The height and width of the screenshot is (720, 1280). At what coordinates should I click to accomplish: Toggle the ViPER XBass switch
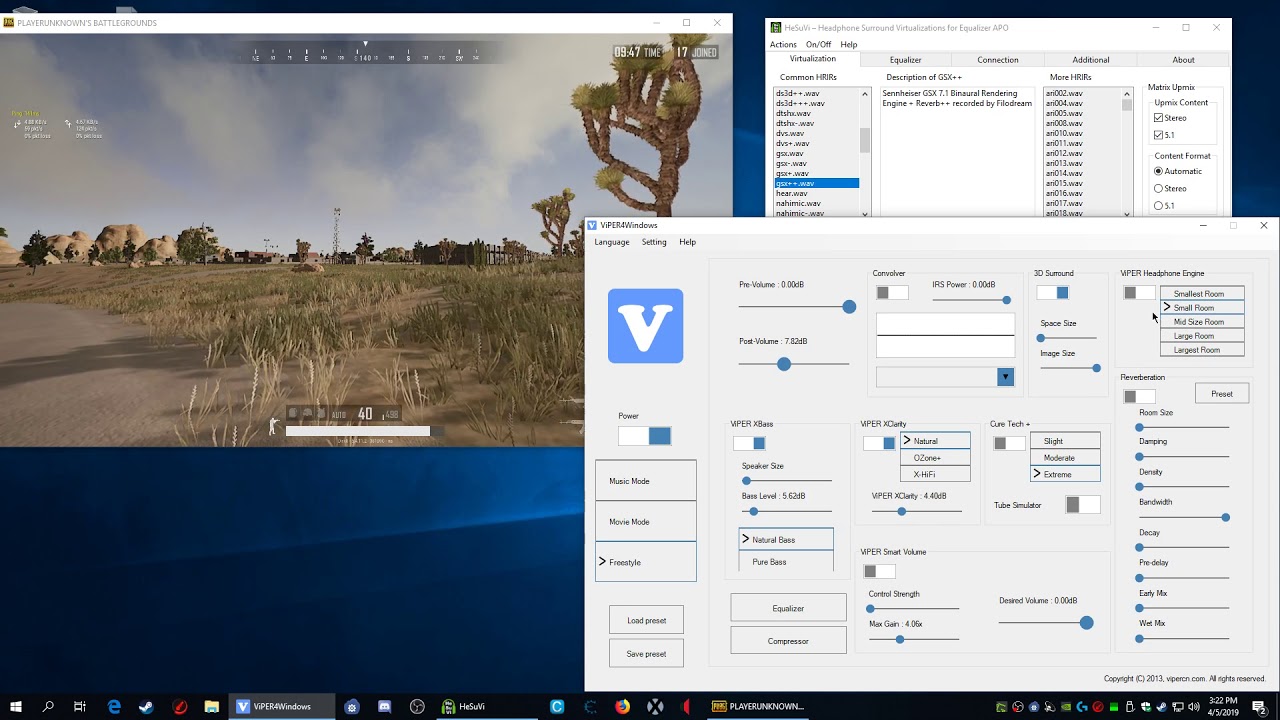749,443
